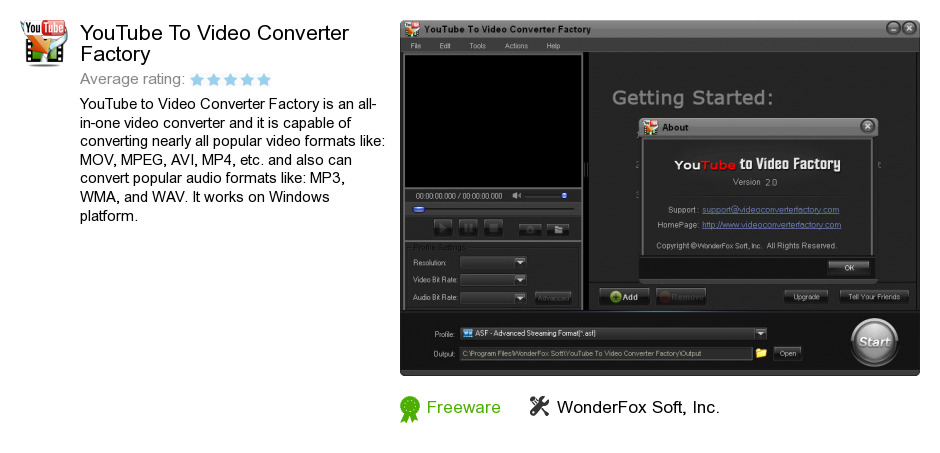Mute audio with the speaker icon
Image resolution: width=940 pixels, height=453 pixels.
click(516, 196)
